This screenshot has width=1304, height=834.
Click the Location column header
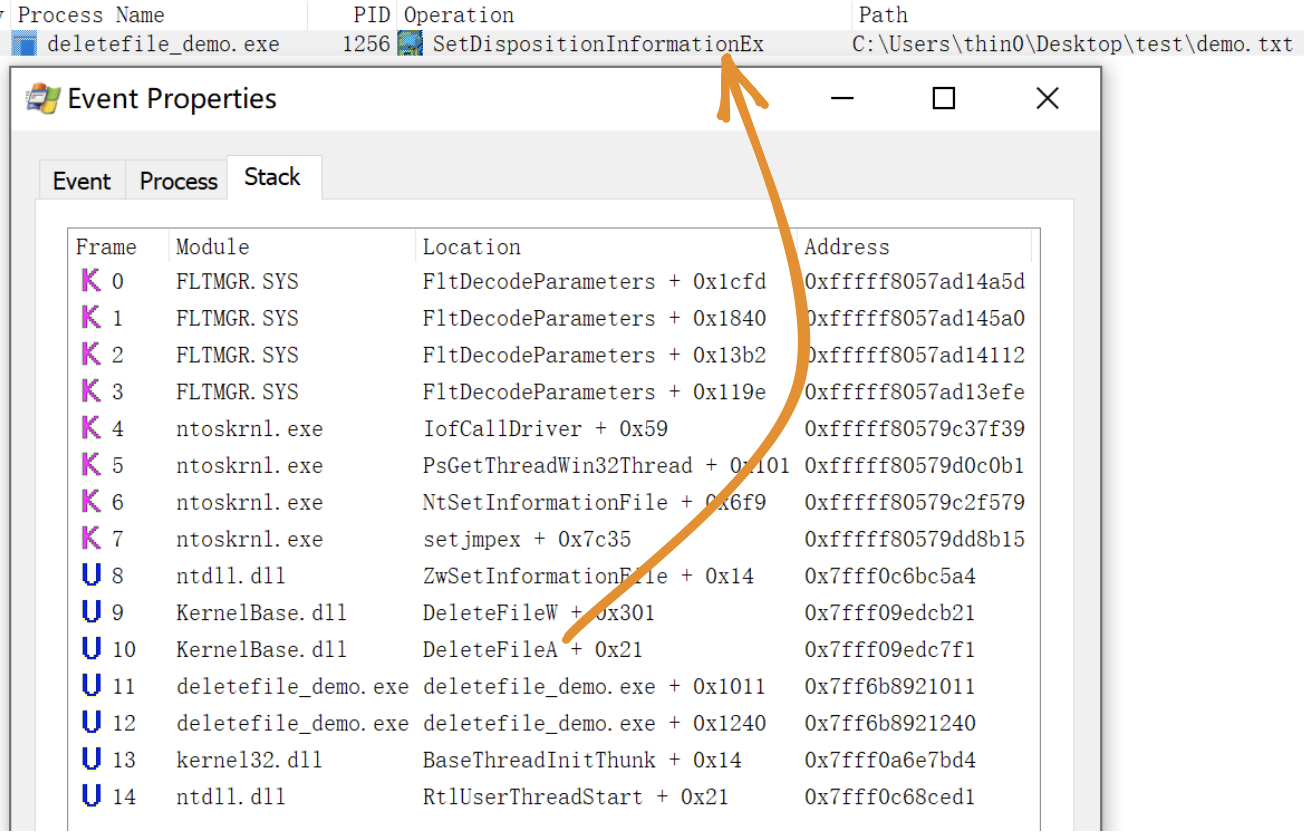pyautogui.click(x=471, y=247)
